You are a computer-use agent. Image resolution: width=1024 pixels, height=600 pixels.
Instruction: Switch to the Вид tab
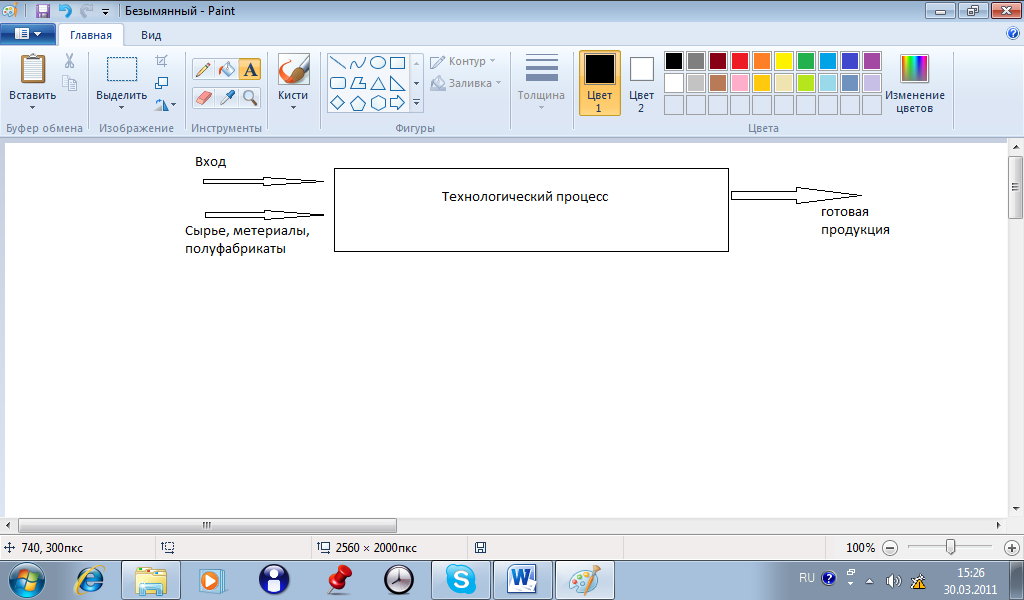(x=151, y=35)
